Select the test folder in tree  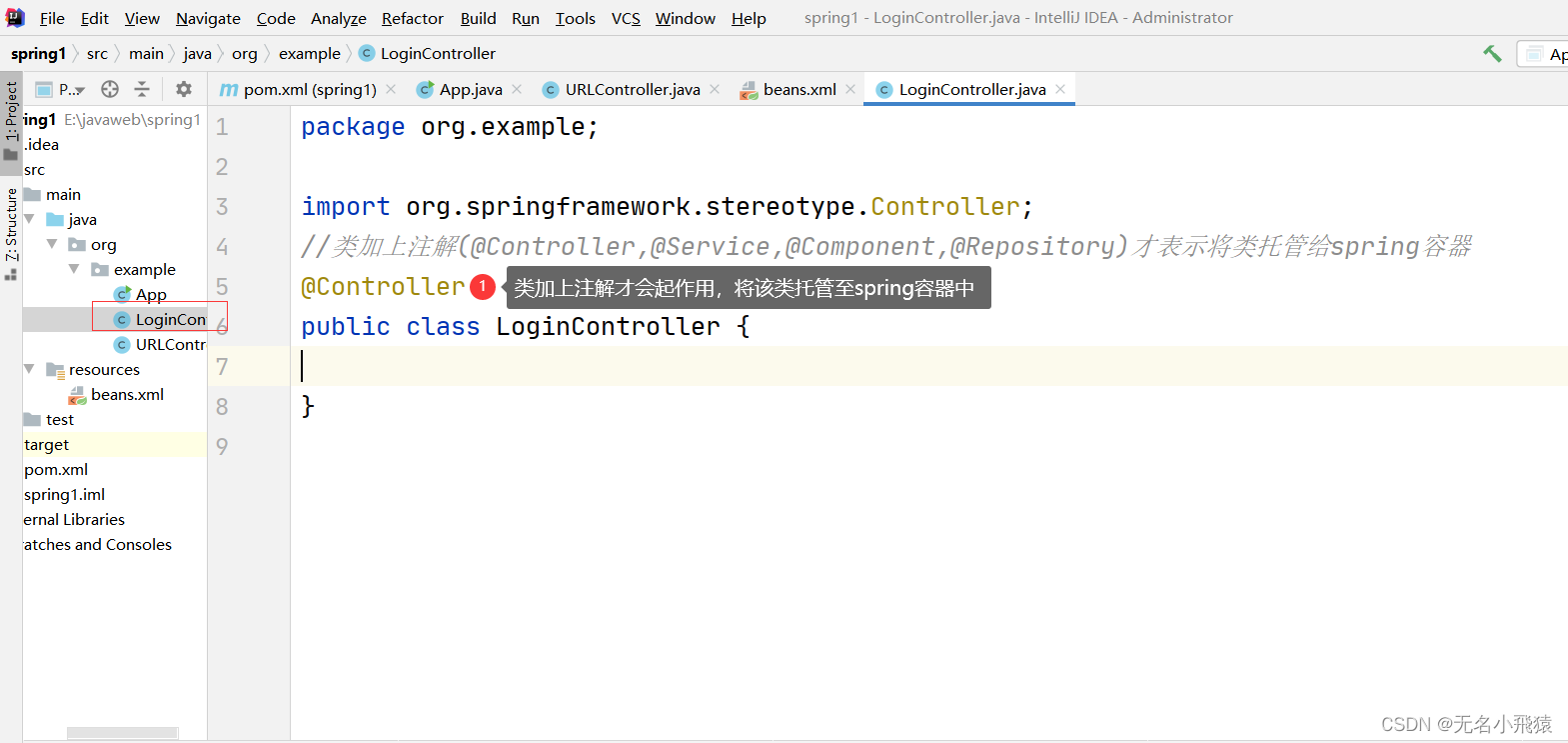[x=49, y=419]
